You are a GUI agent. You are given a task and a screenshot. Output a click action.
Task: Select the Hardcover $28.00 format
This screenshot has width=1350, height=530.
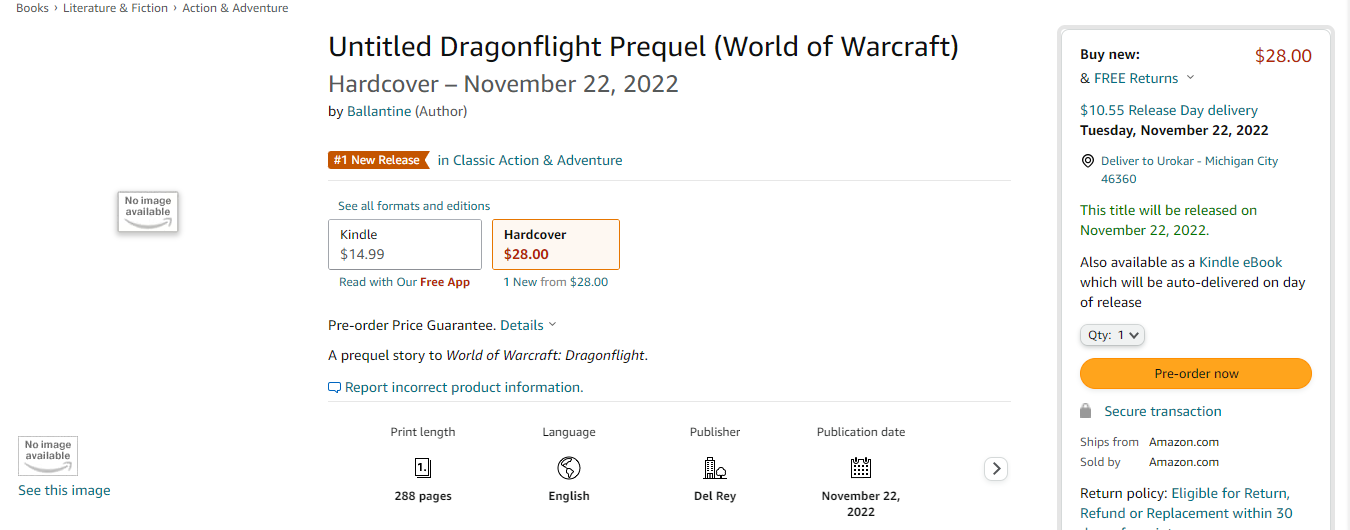pos(556,245)
